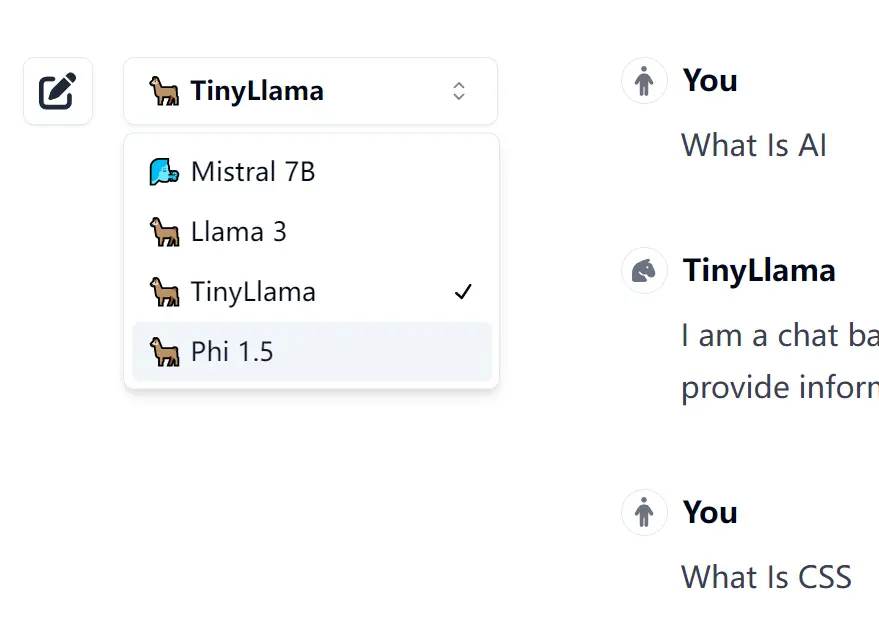
Task: Click the llama icon next to Llama 3
Action: (164, 231)
